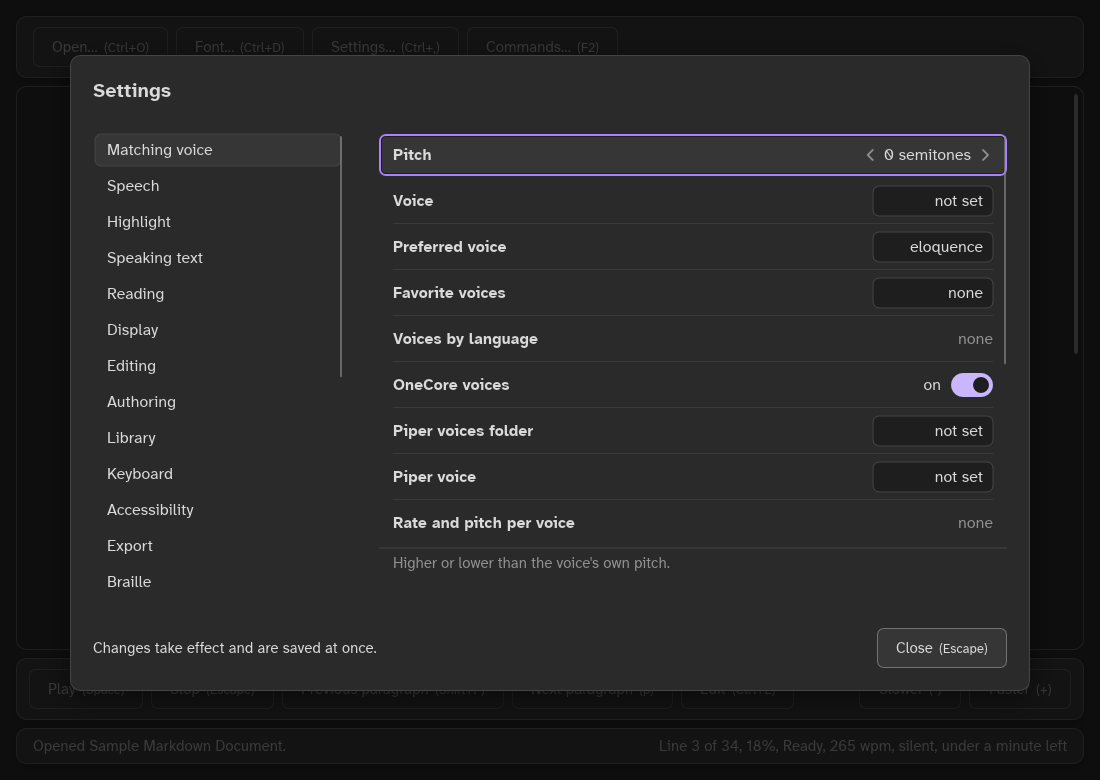The height and width of the screenshot is (780, 1100).
Task: Switch to the Speech settings category
Action: coord(217,186)
